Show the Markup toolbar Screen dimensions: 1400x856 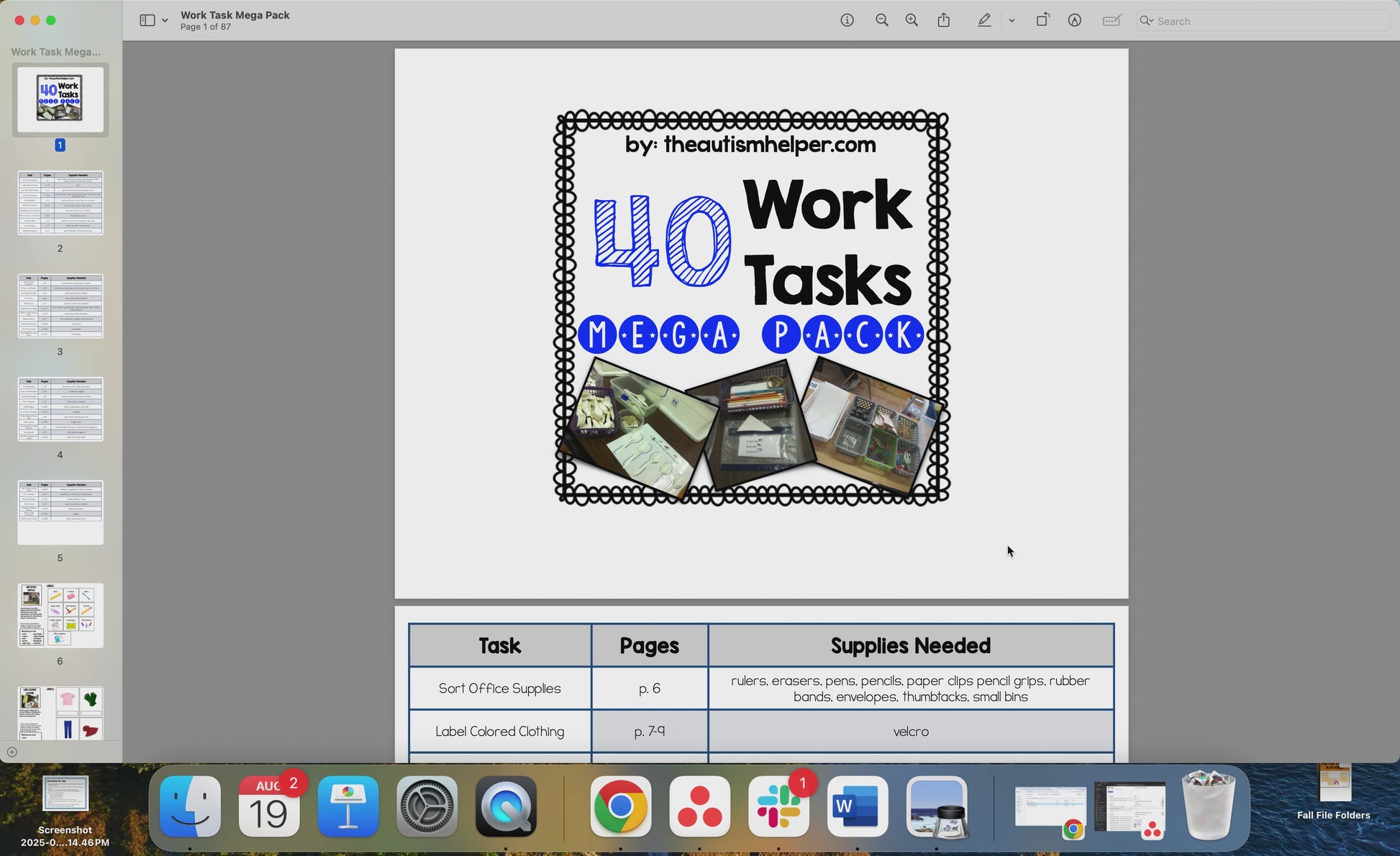(x=1074, y=21)
